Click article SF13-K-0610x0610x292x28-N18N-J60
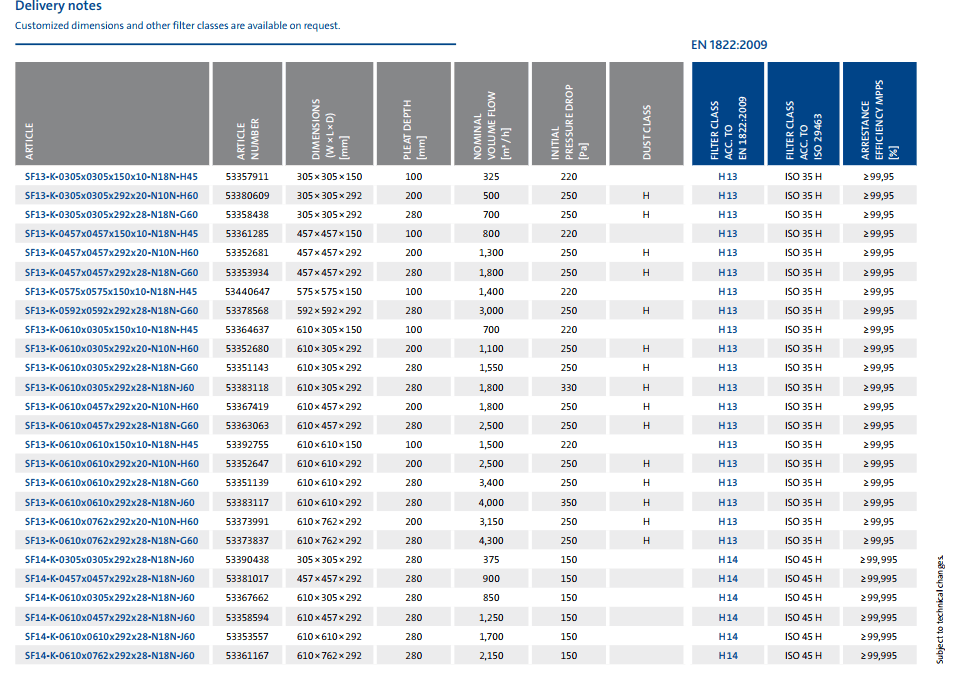Image resolution: width=955 pixels, height=688 pixels. point(110,502)
